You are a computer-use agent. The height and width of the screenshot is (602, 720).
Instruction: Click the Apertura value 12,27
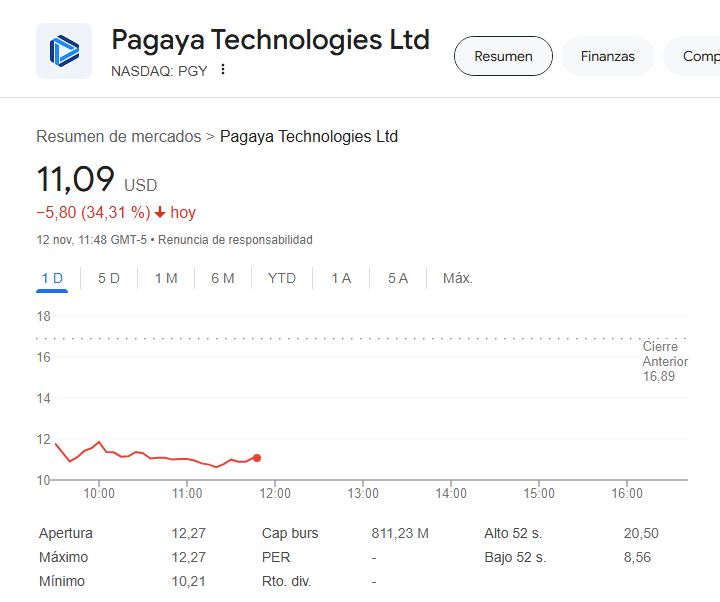tap(189, 533)
